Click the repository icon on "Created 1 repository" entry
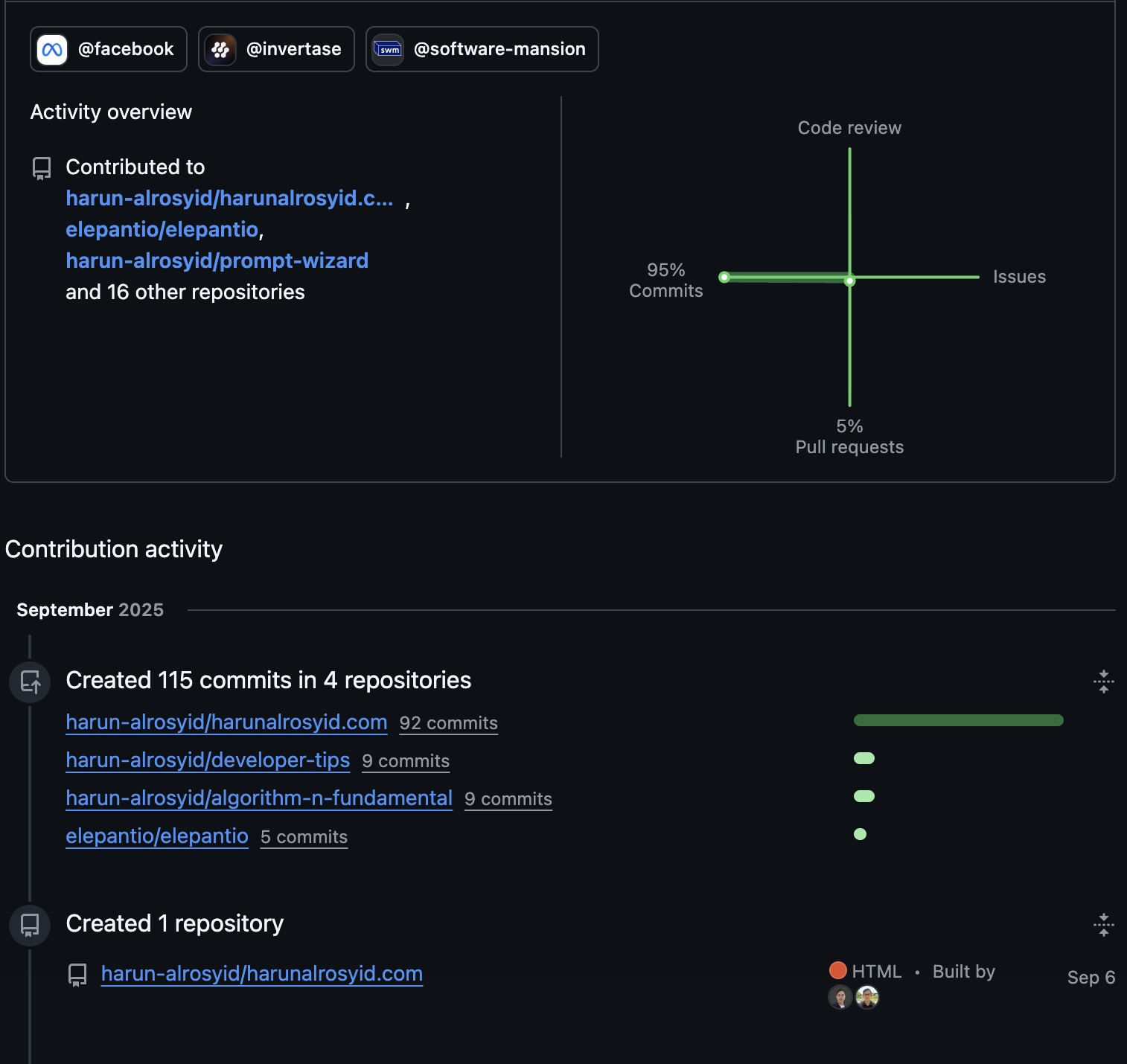 pyautogui.click(x=30, y=925)
